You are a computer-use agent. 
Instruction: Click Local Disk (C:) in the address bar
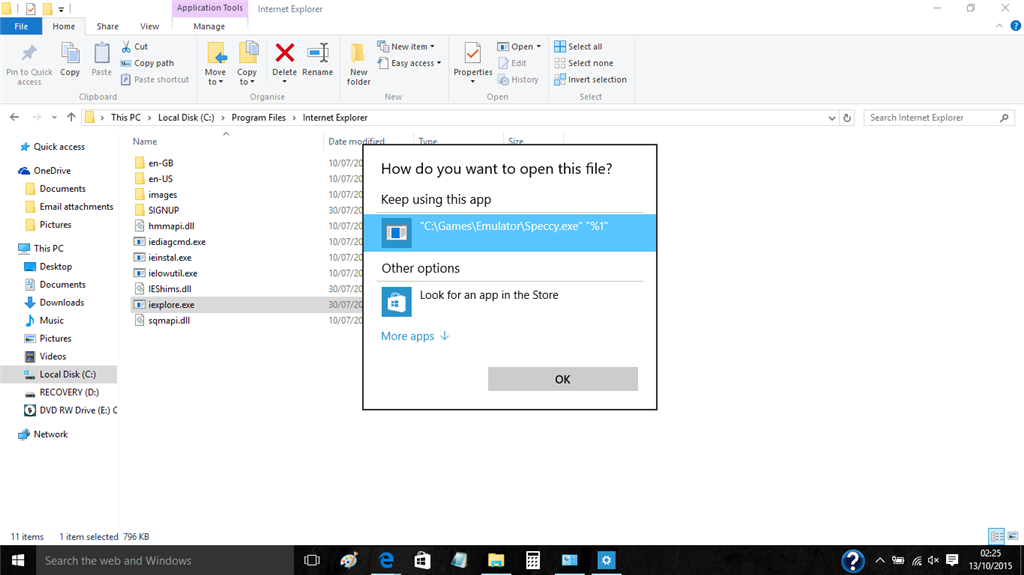186,118
